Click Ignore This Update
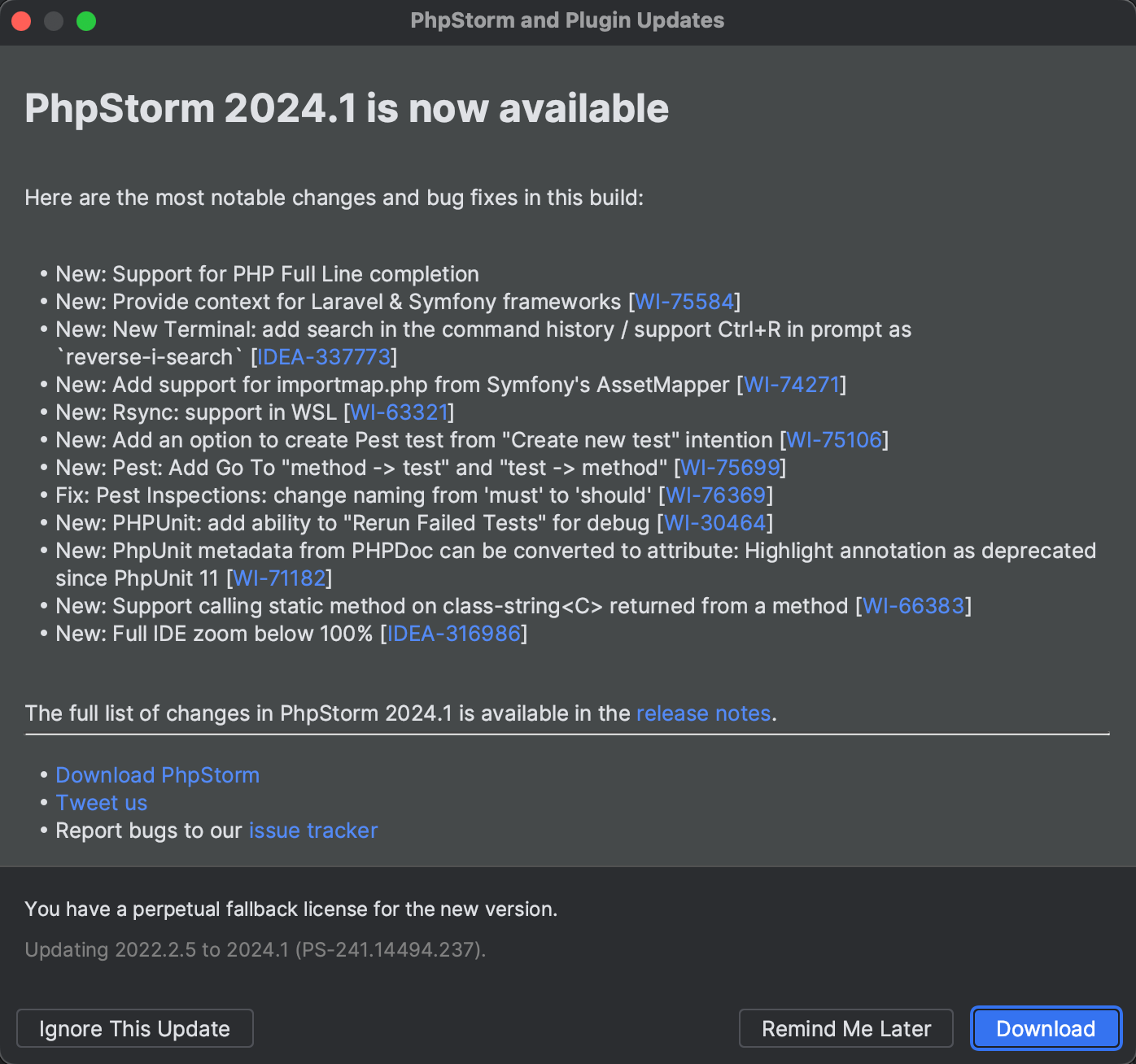This screenshot has height=1064, width=1136. pyautogui.click(x=134, y=1028)
